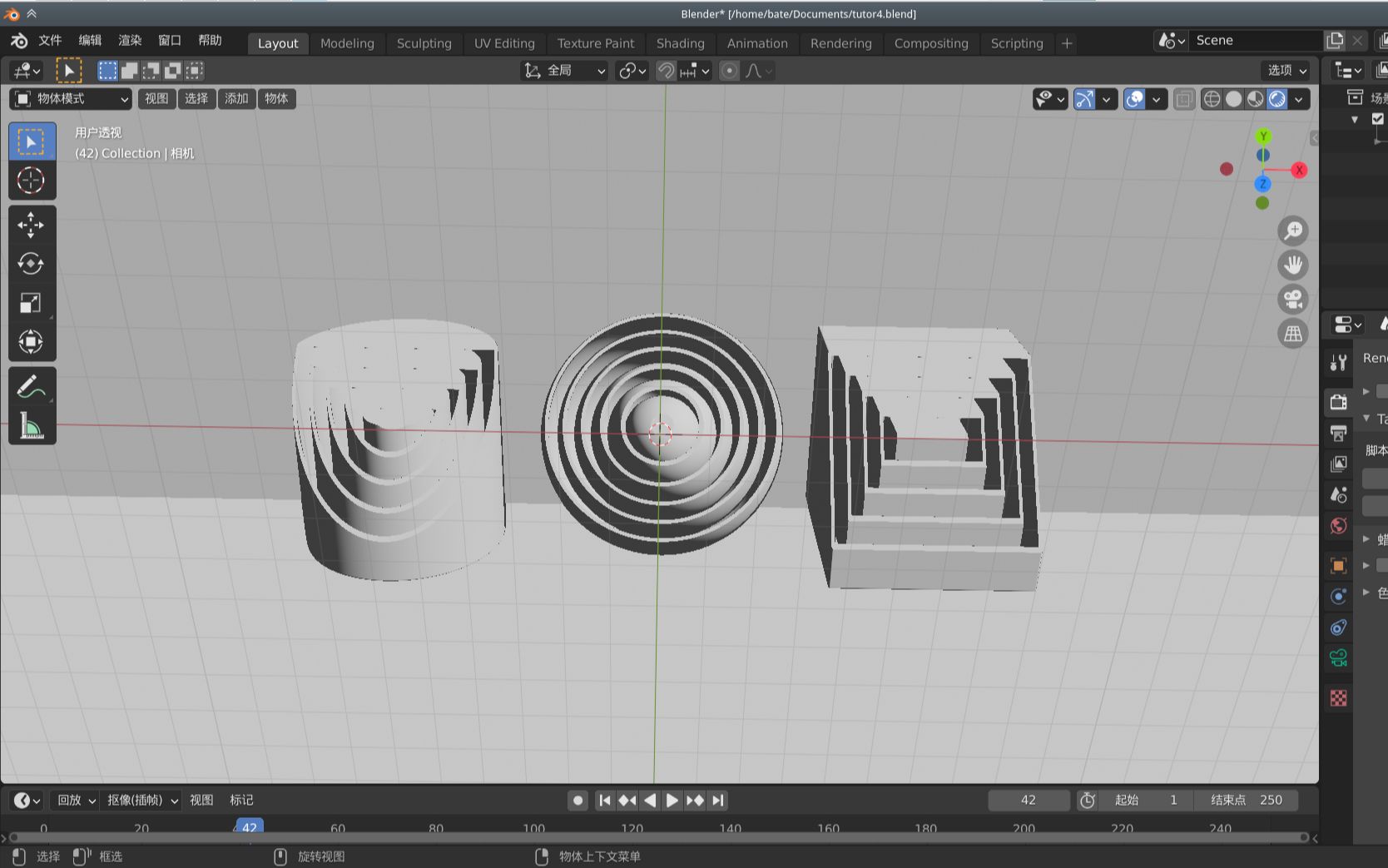Image resolution: width=1388 pixels, height=868 pixels.
Task: Select the Scale tool
Action: pyautogui.click(x=31, y=303)
